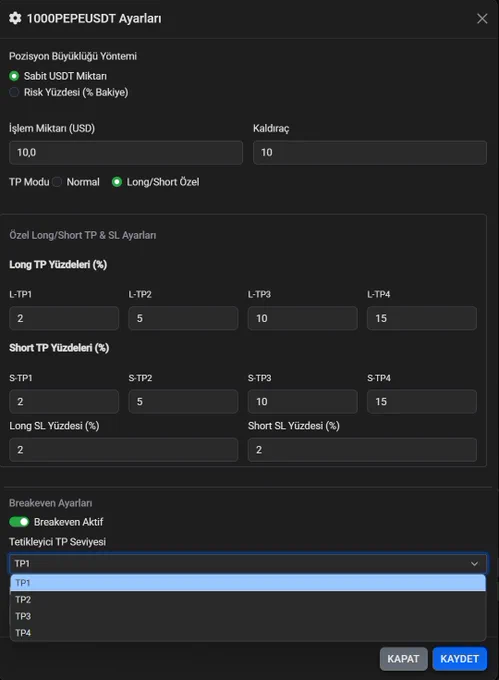Click the Pozisyon Büyüklüğü Yöntemi label
This screenshot has height=680, width=499.
tap(73, 56)
